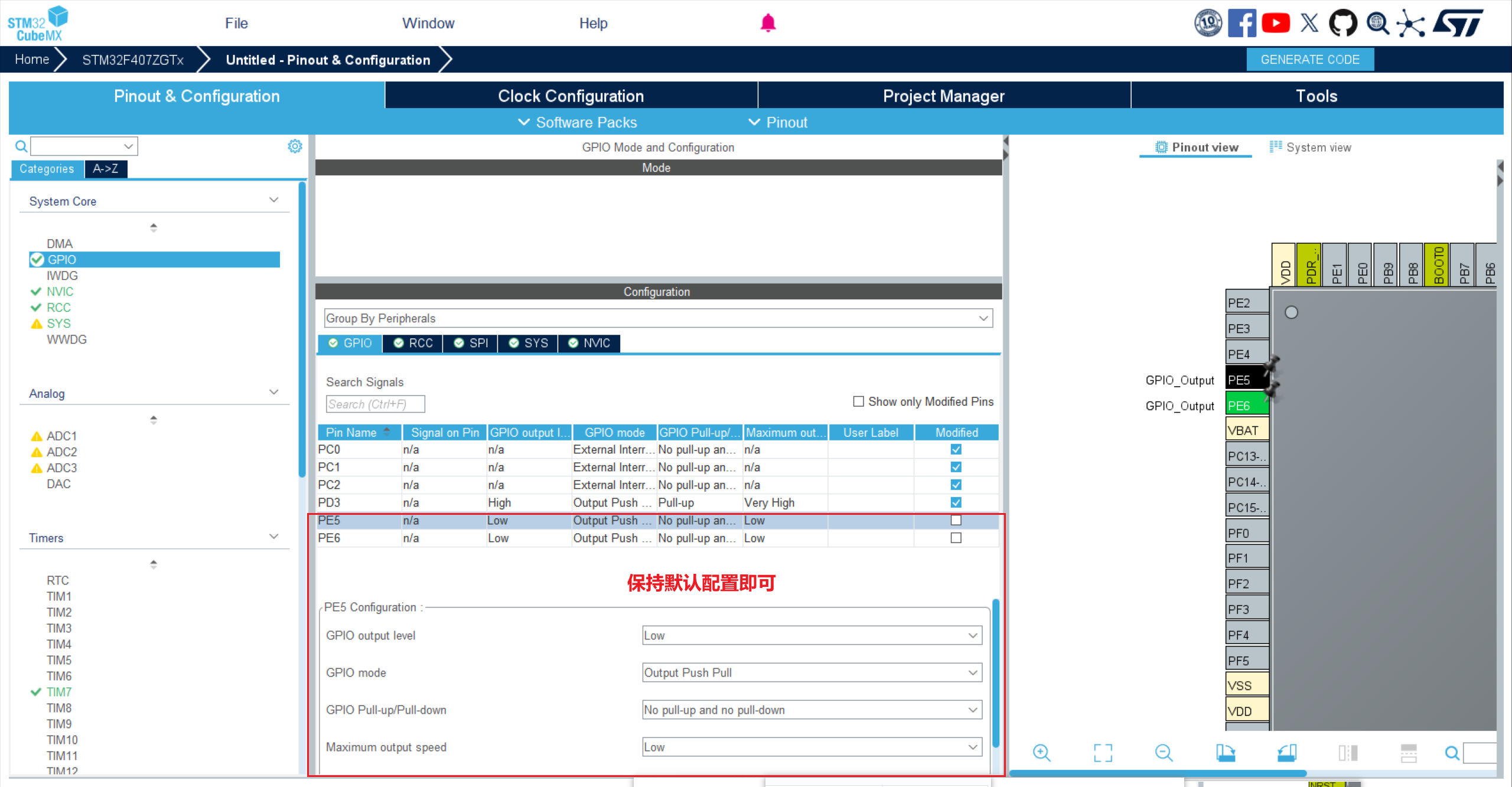Click the zoom out magnifier icon
Screen dimensions: 1512x787
pyautogui.click(x=1164, y=753)
